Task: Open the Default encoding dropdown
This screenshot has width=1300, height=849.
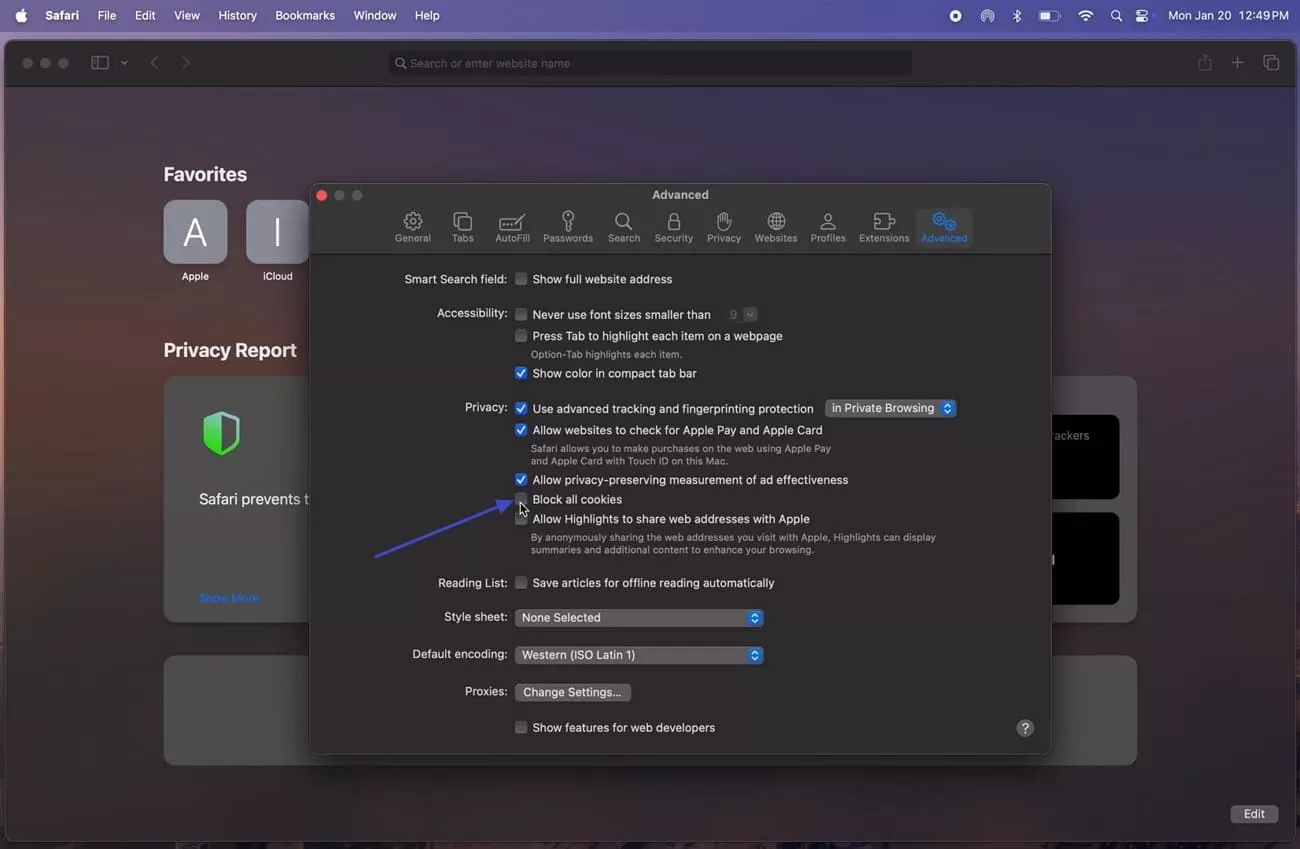Action: click(638, 654)
